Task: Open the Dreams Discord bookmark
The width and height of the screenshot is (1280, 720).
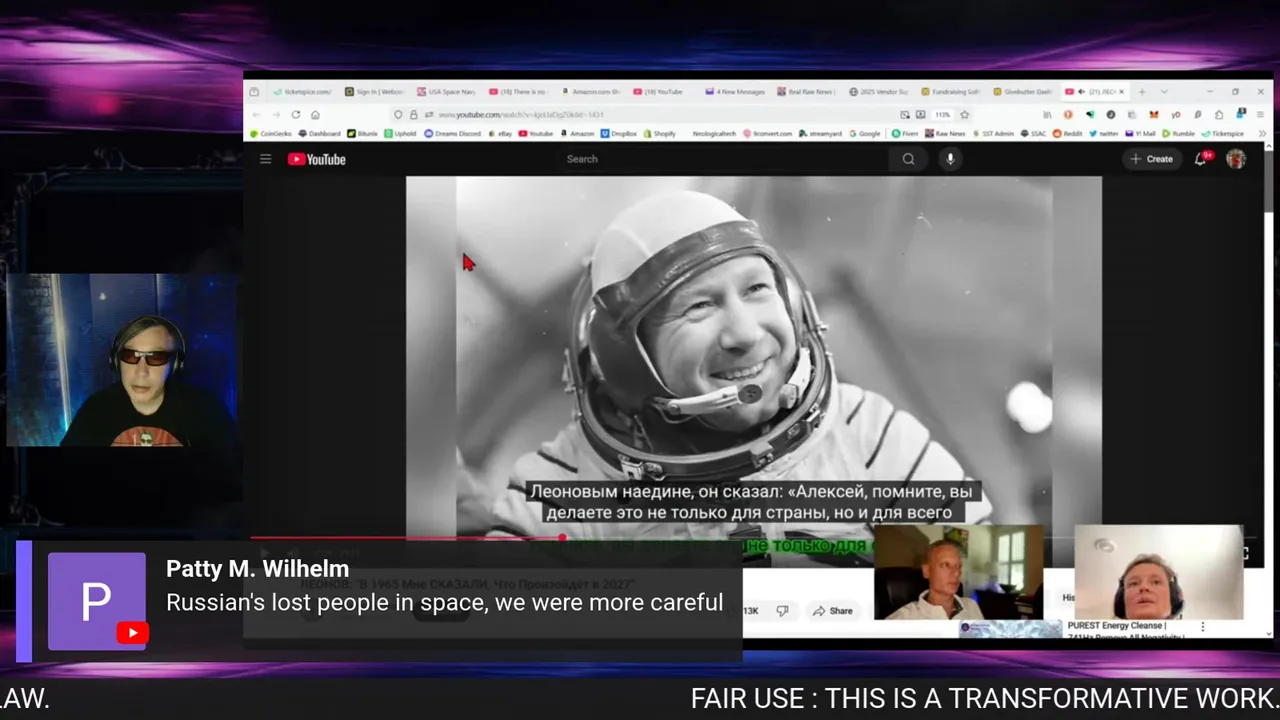Action: [x=452, y=133]
